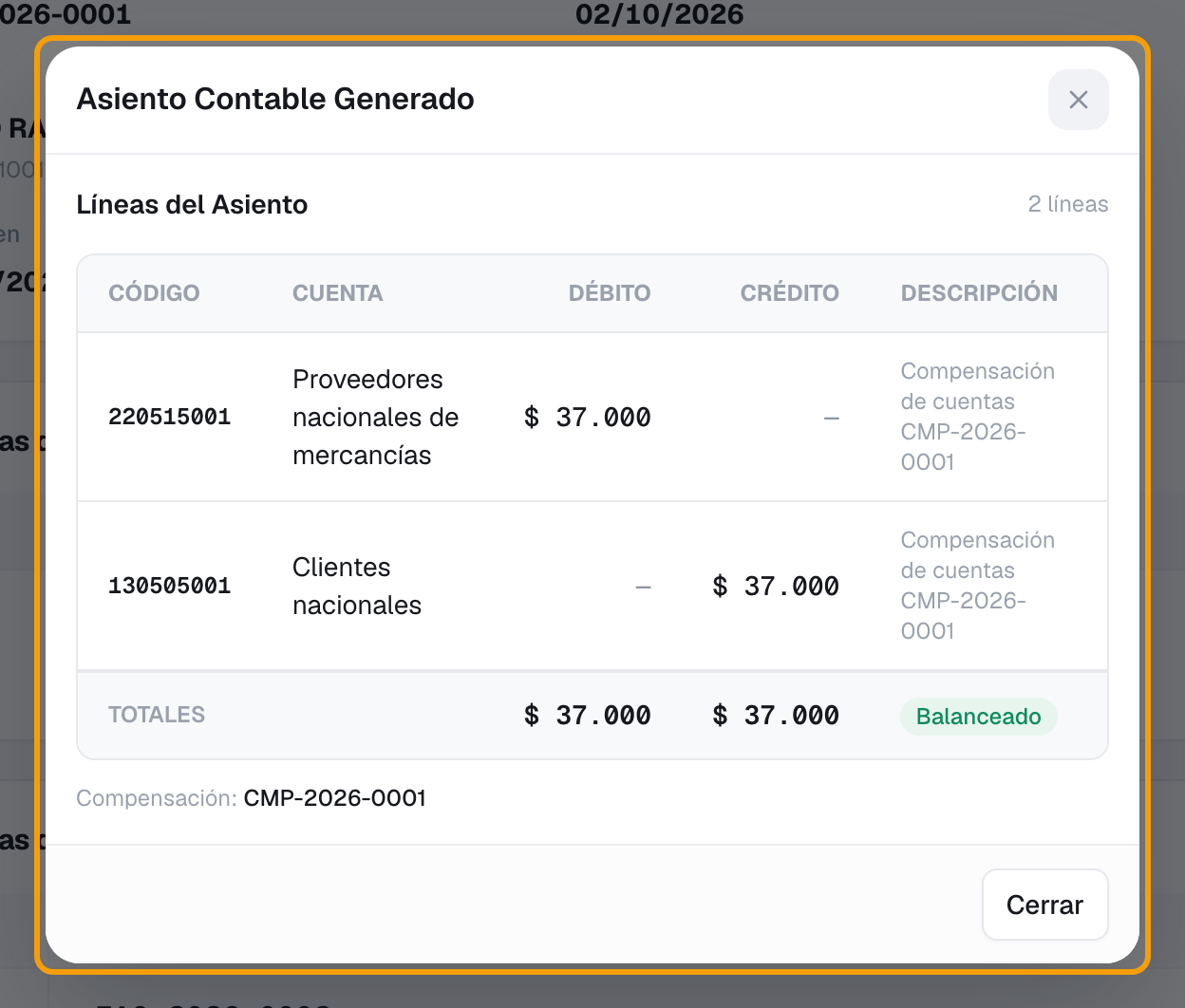Screen dimensions: 1185x1008
Task: Click the total credit amount in TOTALES row
Action: [776, 715]
